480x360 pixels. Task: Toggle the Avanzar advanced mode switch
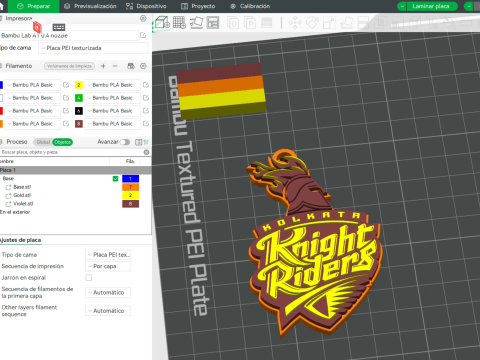[125, 142]
